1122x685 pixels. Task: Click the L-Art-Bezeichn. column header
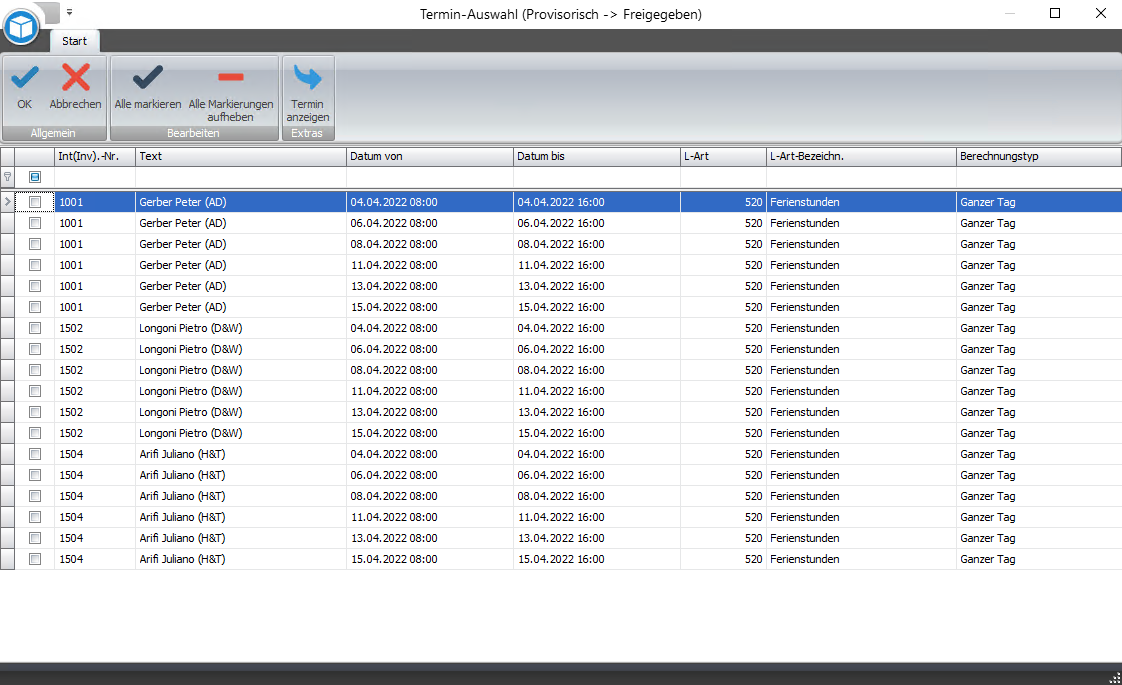pyautogui.click(x=860, y=156)
